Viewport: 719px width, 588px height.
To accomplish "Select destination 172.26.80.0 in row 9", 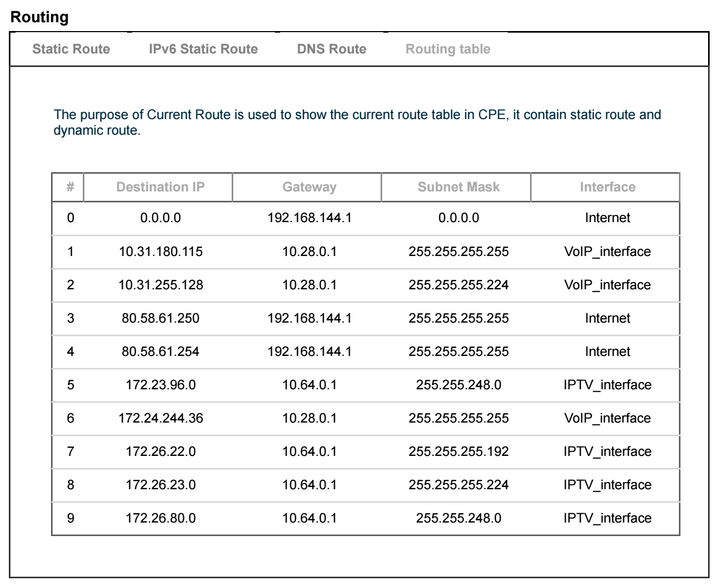I will 160,518.
